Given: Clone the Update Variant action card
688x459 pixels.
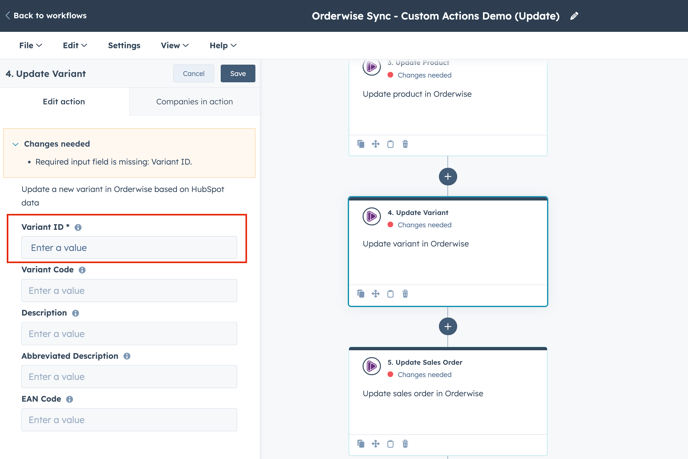Looking at the screenshot, I should (361, 294).
